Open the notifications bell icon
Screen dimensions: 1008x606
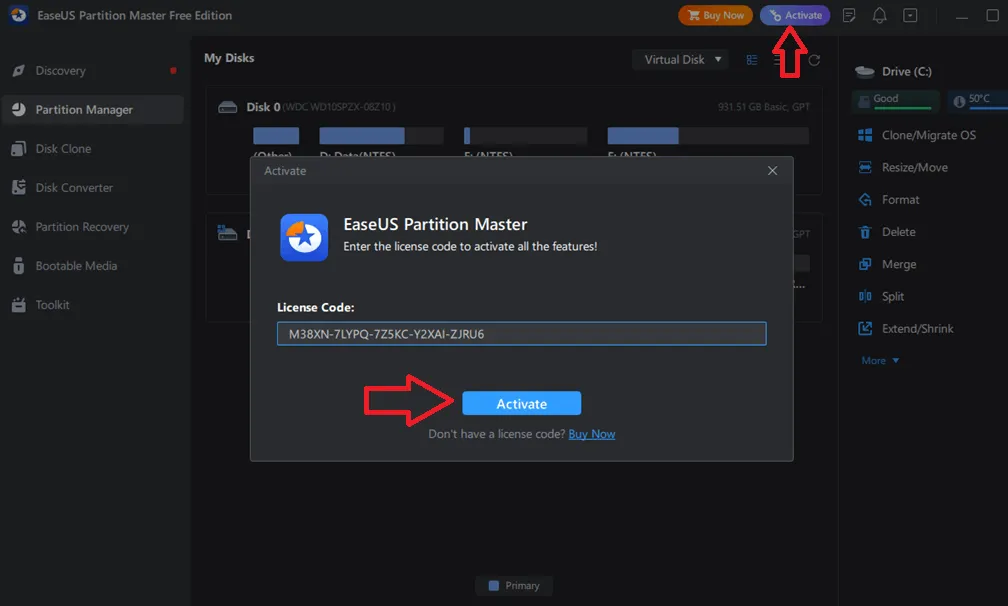(879, 15)
